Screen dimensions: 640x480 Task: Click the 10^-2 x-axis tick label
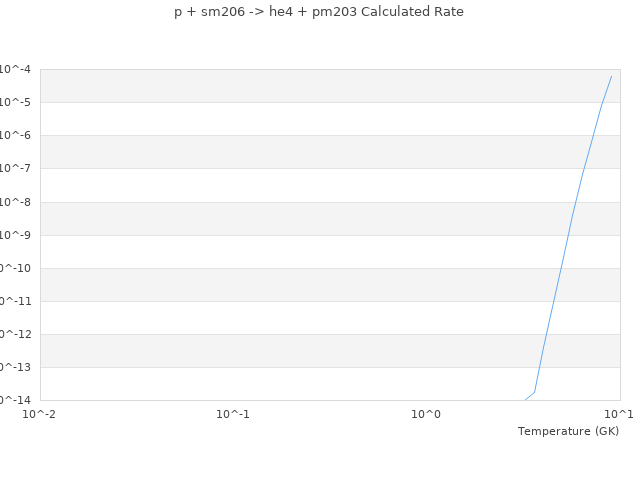click(40, 414)
